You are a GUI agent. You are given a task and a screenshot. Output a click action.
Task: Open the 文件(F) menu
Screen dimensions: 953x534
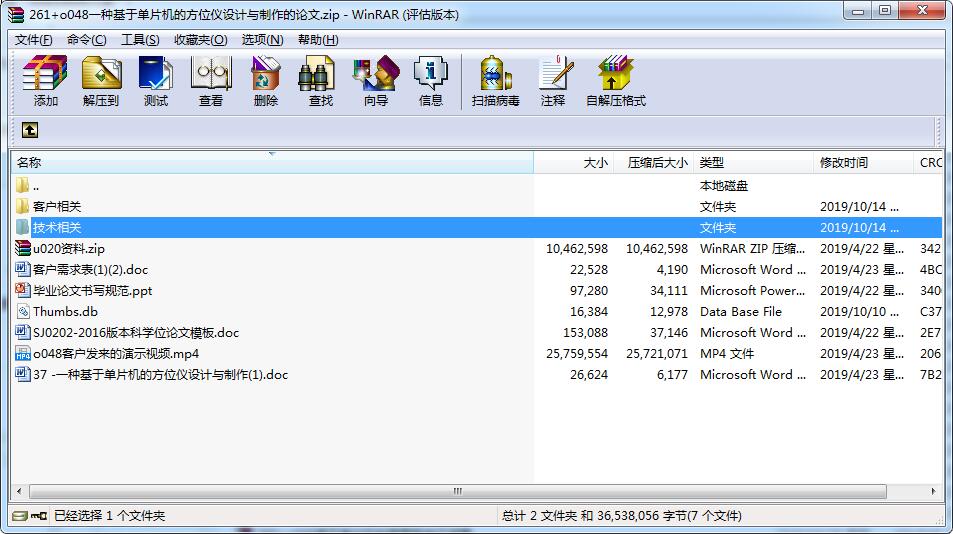click(33, 39)
